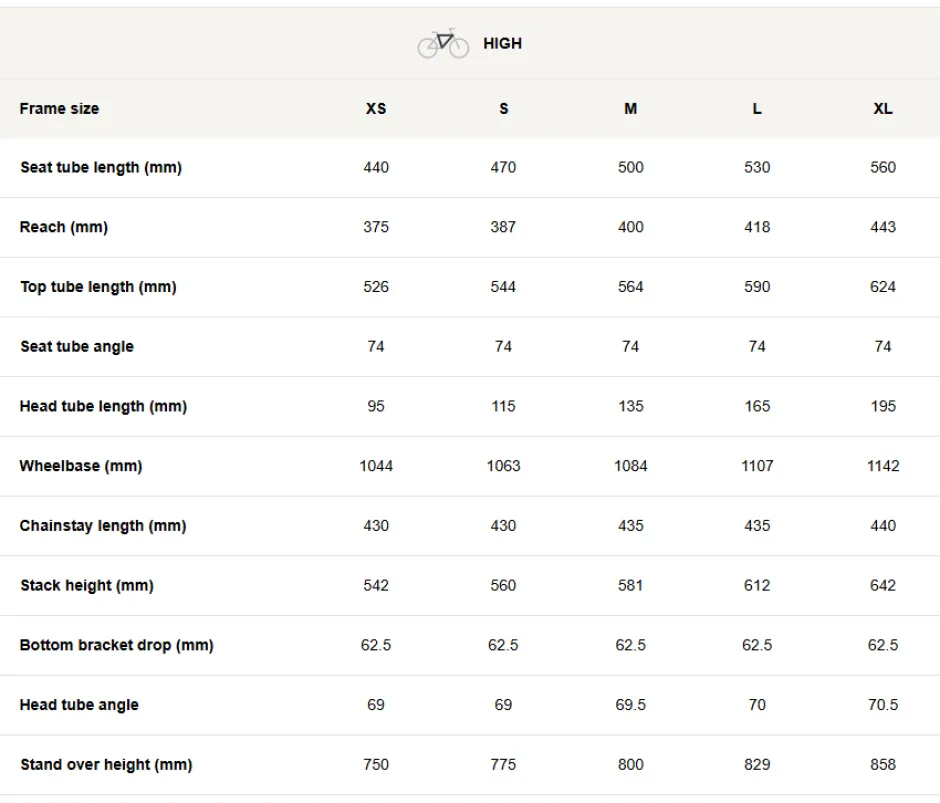Select the XL frame size column header
Viewport: 940px width, 803px height.
(x=883, y=109)
